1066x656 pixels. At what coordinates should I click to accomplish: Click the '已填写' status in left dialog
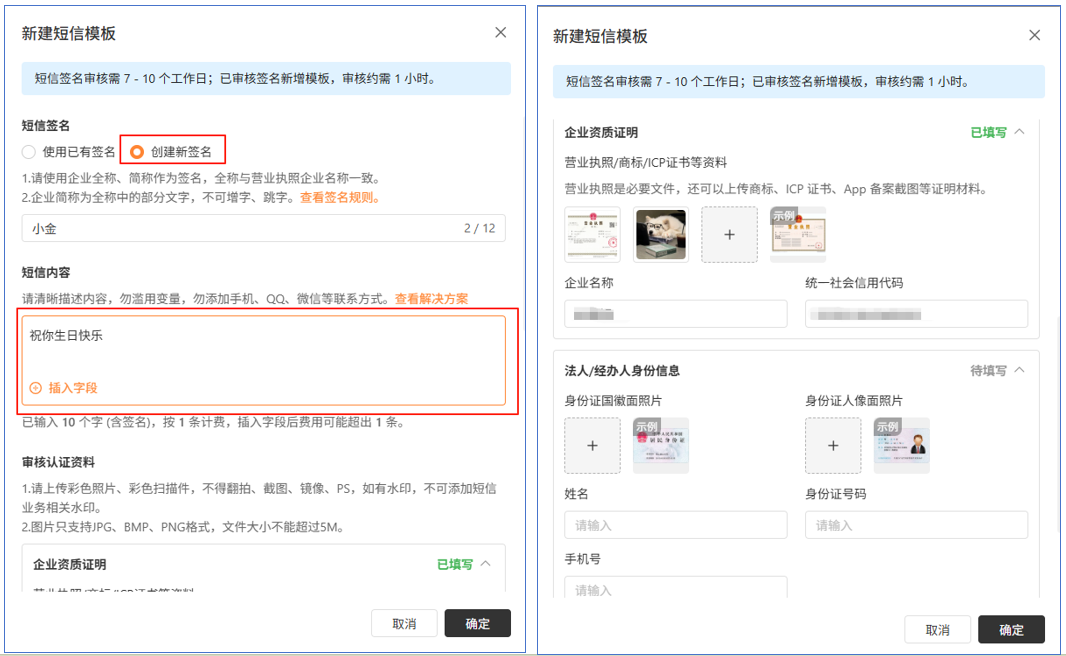455,564
